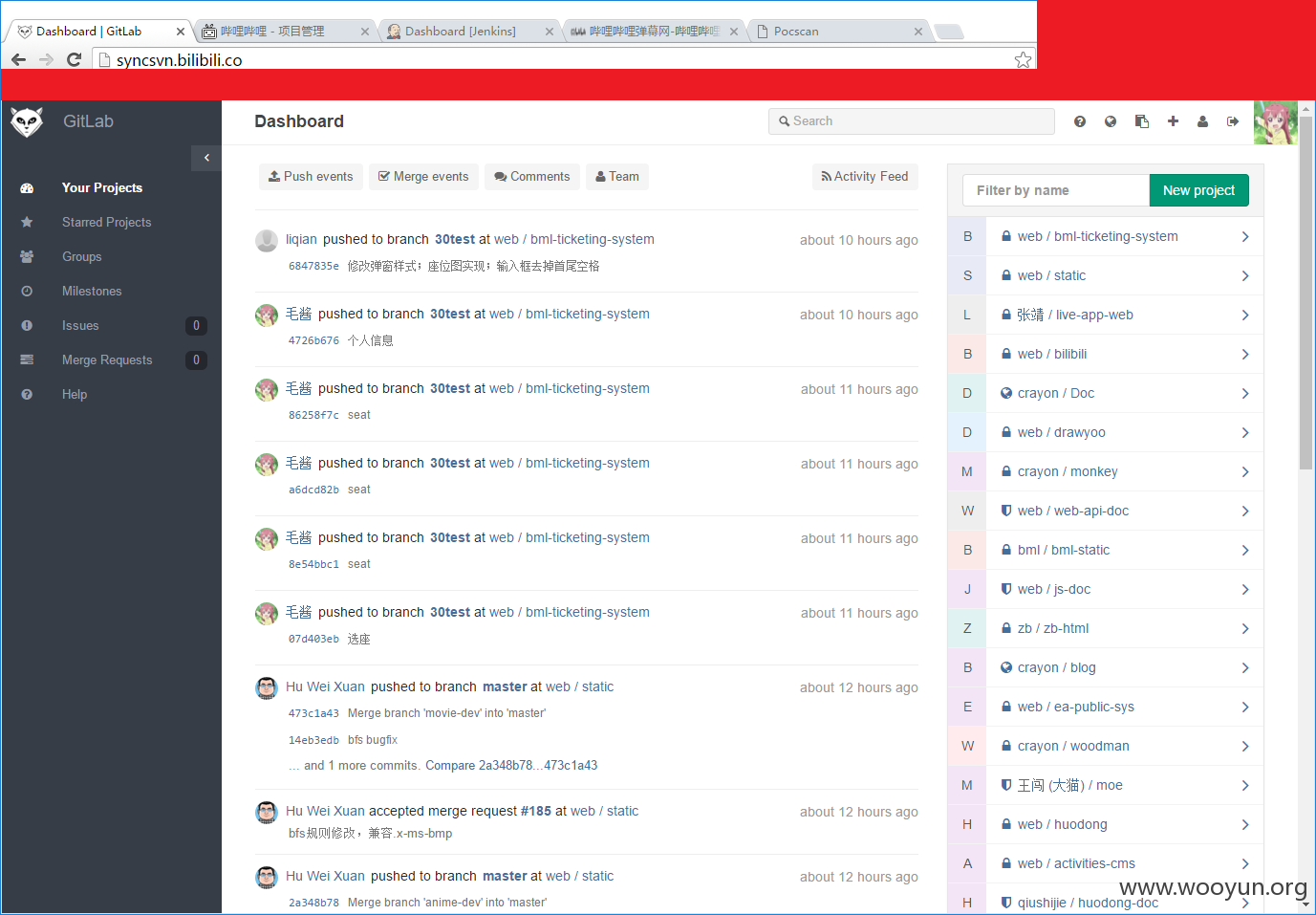Image resolution: width=1316 pixels, height=915 pixels.
Task: Click the globe icon beside crayon / Doc
Action: pos(1006,393)
